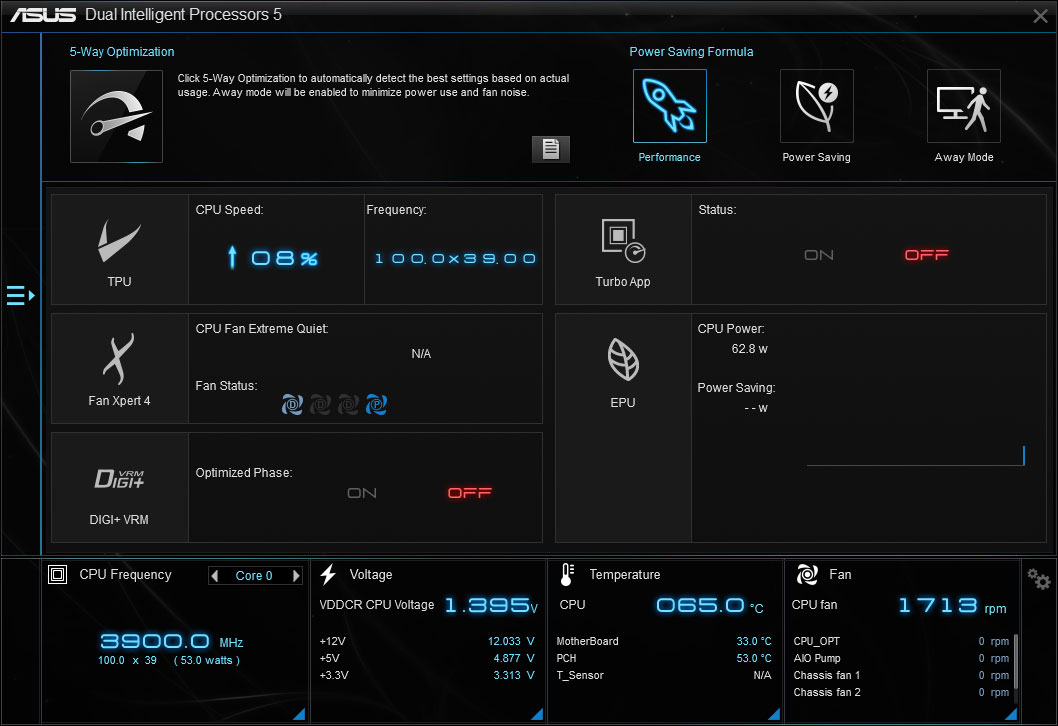Expand the CPU Frequency panel corner triangle

point(299,714)
